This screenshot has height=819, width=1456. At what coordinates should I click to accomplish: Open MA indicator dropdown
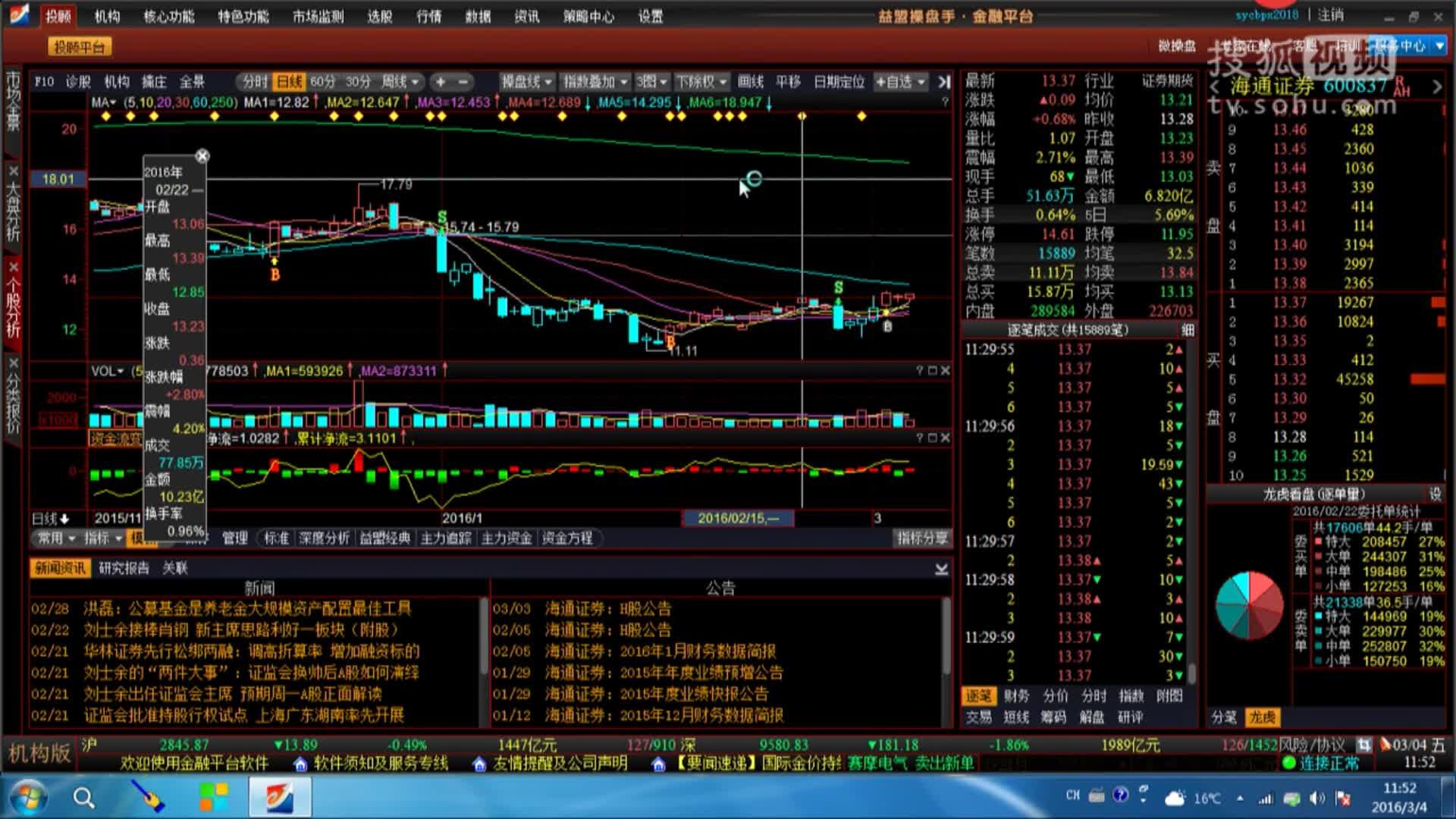click(x=104, y=102)
